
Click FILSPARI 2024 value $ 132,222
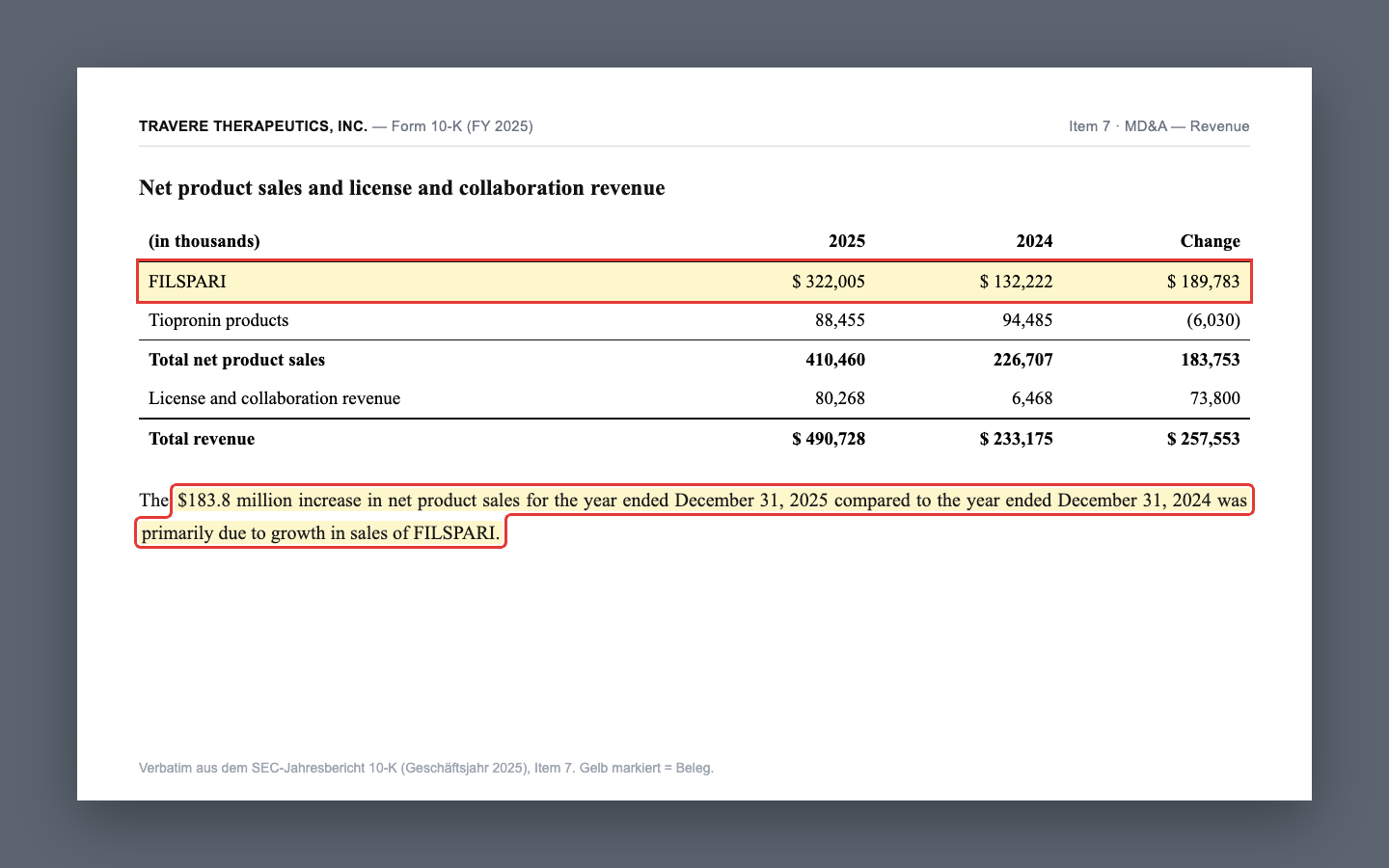pyautogui.click(x=1016, y=282)
